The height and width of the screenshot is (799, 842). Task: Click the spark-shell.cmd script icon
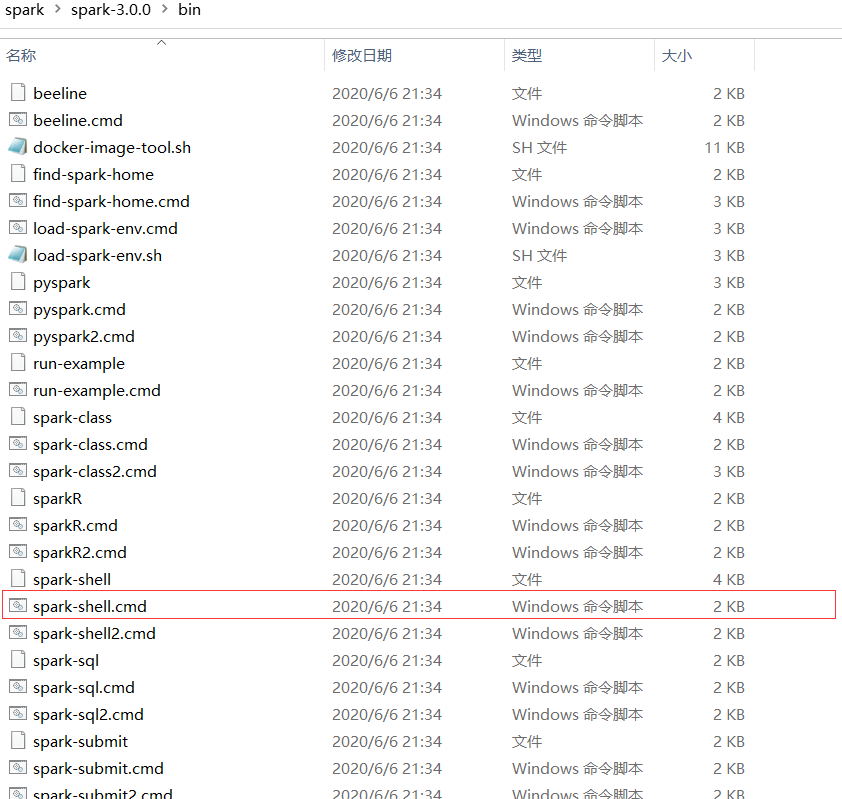[x=18, y=605]
